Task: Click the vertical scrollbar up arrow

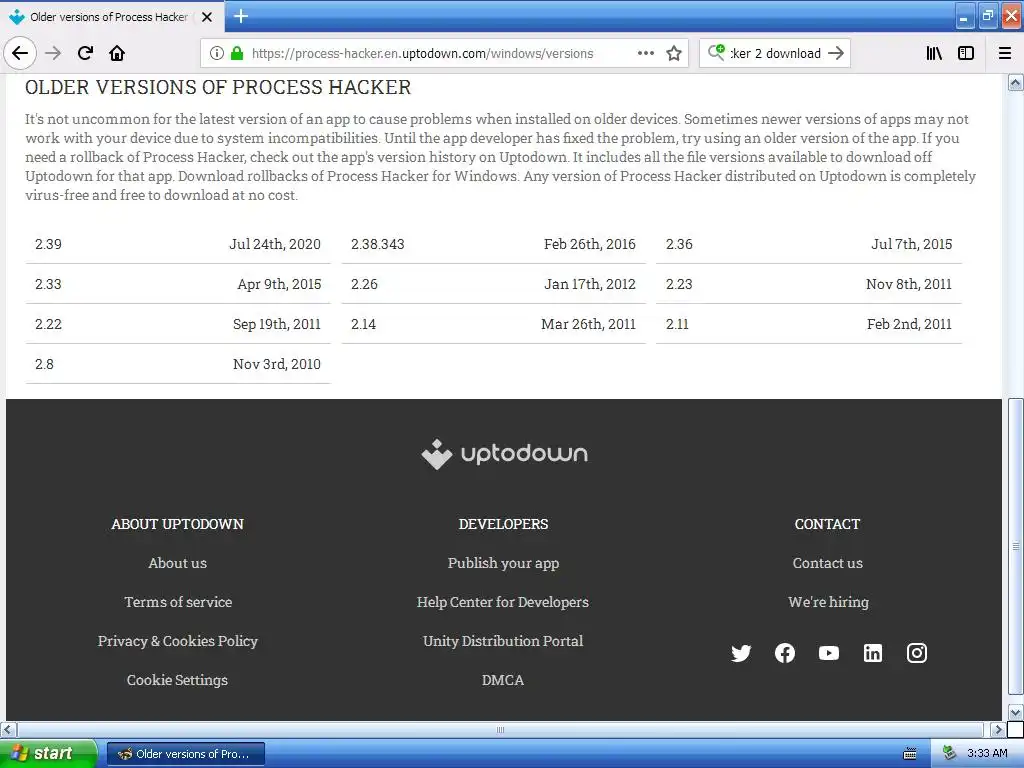Action: point(1016,82)
